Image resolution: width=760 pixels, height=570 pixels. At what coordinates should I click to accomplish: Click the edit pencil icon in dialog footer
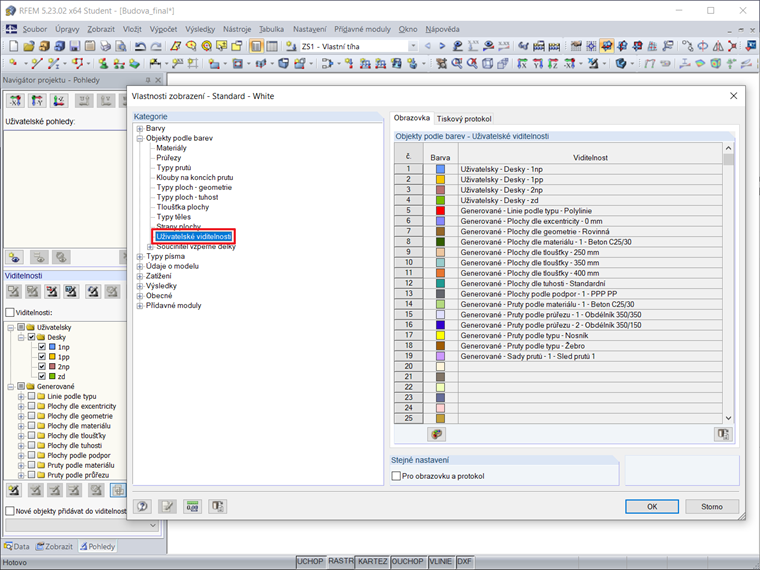(x=167, y=507)
